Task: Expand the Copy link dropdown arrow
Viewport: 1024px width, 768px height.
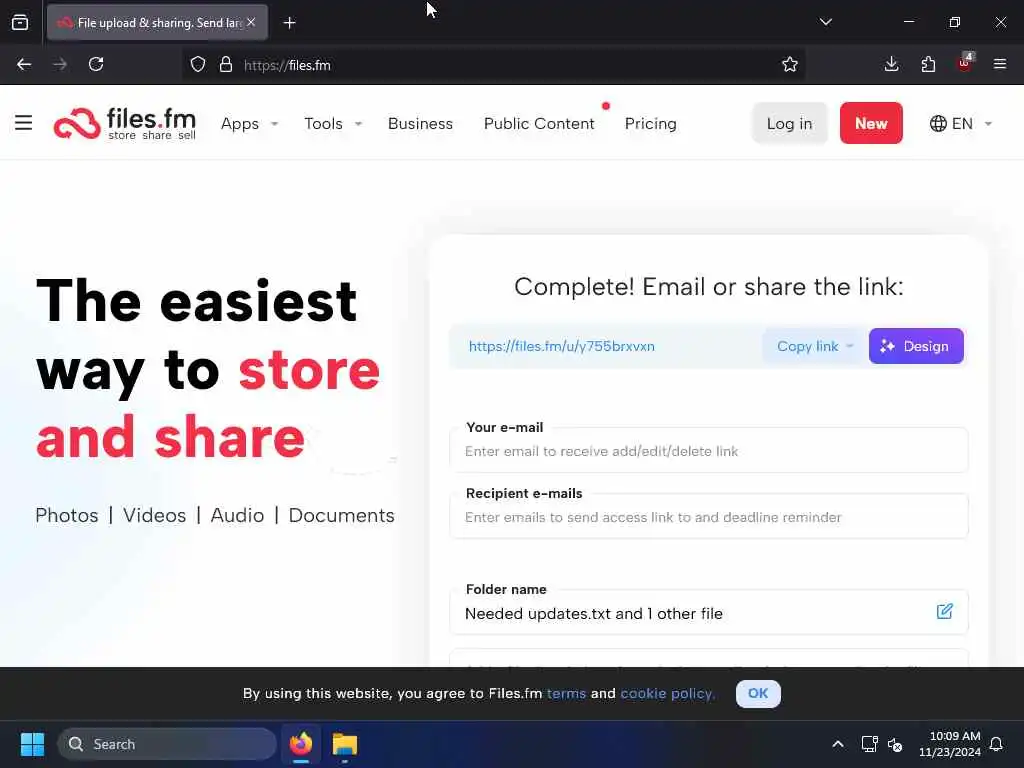Action: tap(850, 346)
